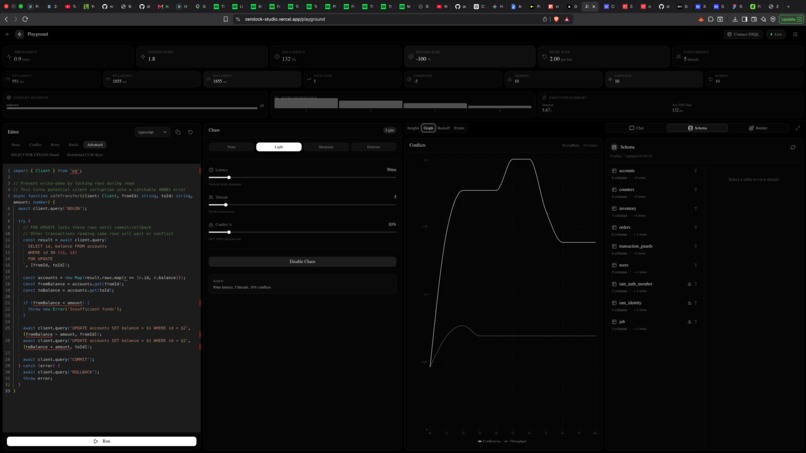Click the browser Update button
Viewport: 806px width, 453px height.
791,19
